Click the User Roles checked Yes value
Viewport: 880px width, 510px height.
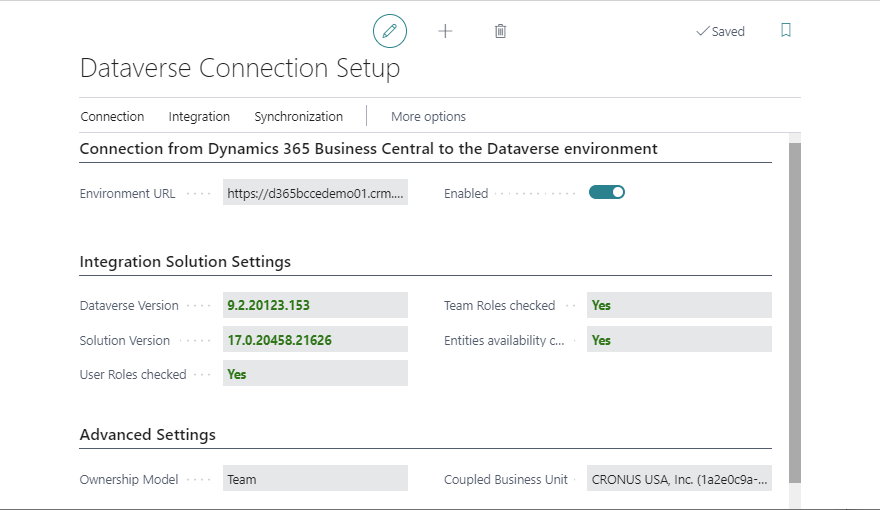pyautogui.click(x=315, y=374)
